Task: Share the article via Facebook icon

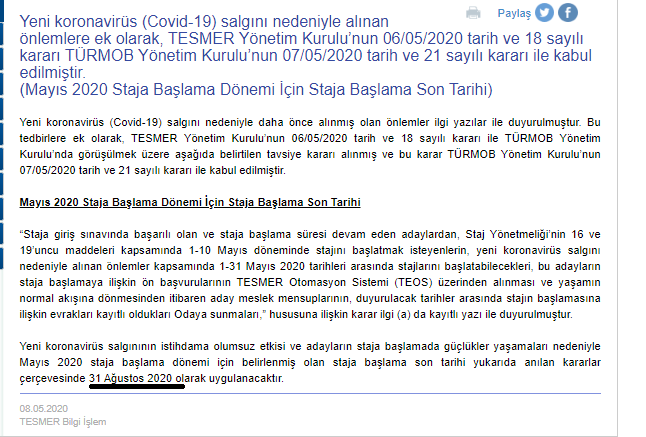Action: (568, 13)
